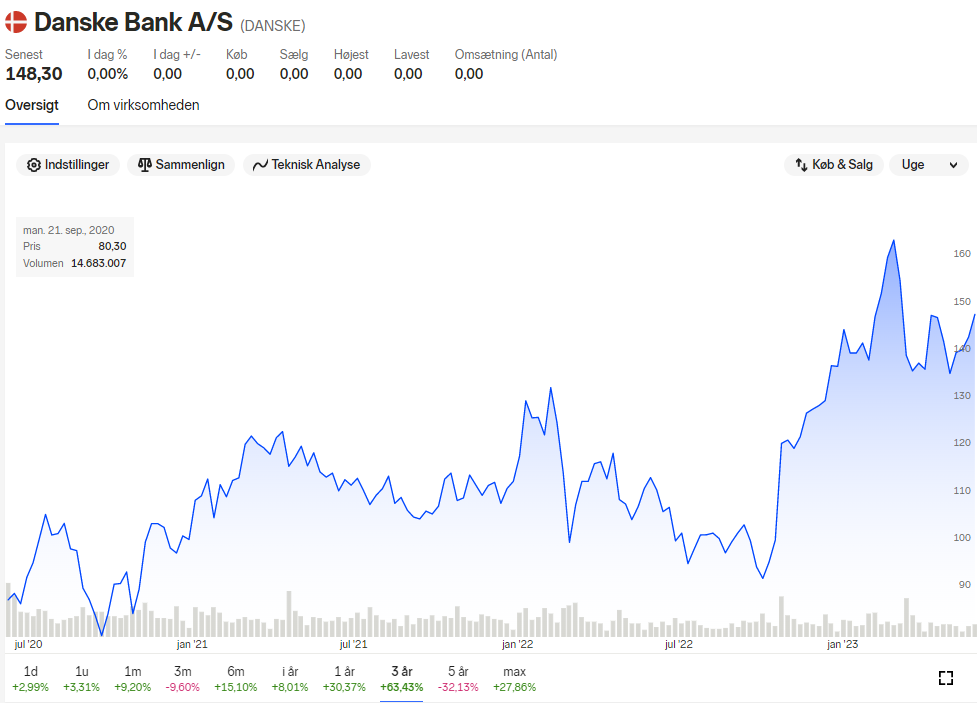Viewport: 977px width, 703px height.
Task: Open the Indstillinger gear settings
Action: [x=68, y=165]
